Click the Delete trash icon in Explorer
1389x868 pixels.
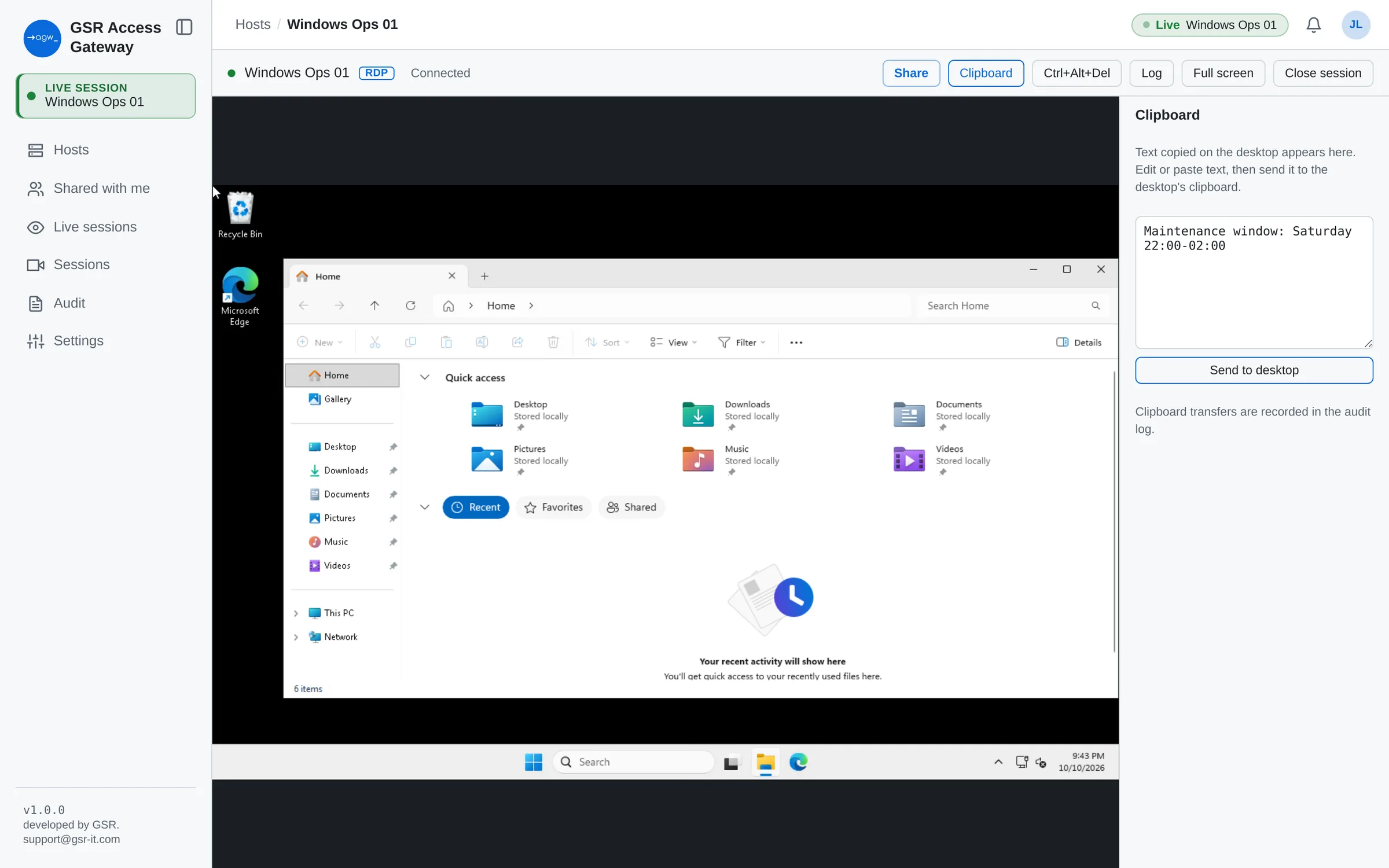coord(553,343)
